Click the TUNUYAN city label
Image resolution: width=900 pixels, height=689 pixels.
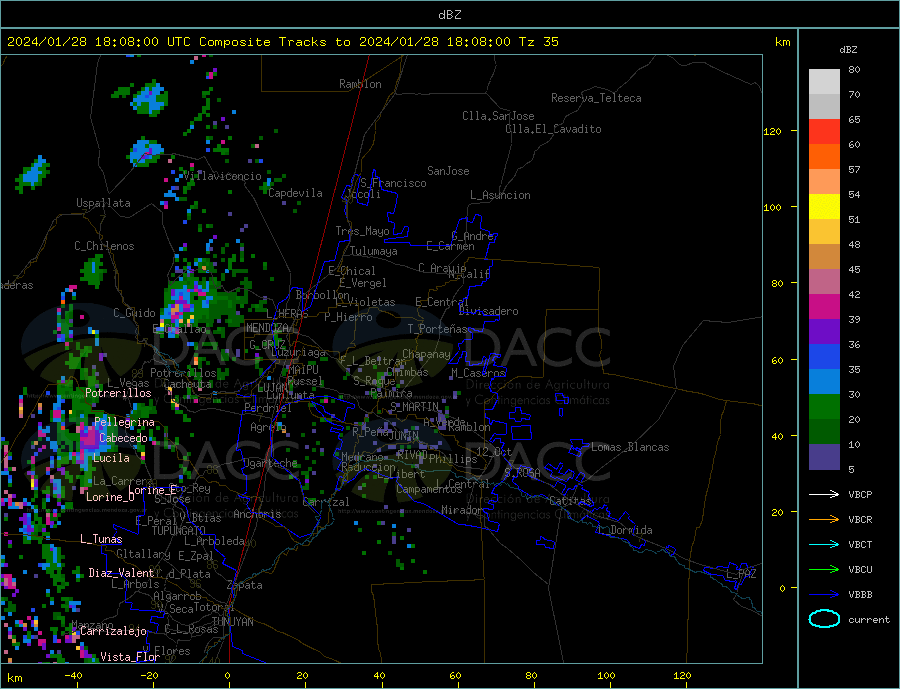(232, 622)
